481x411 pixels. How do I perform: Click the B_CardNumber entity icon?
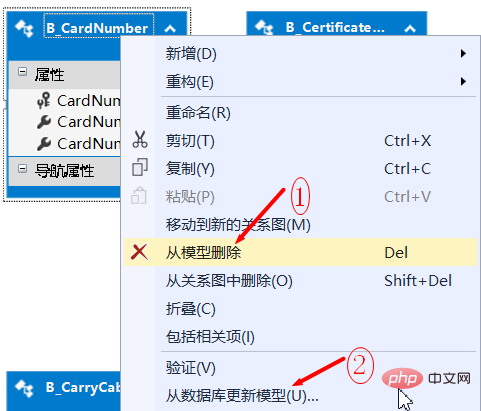pyautogui.click(x=24, y=28)
